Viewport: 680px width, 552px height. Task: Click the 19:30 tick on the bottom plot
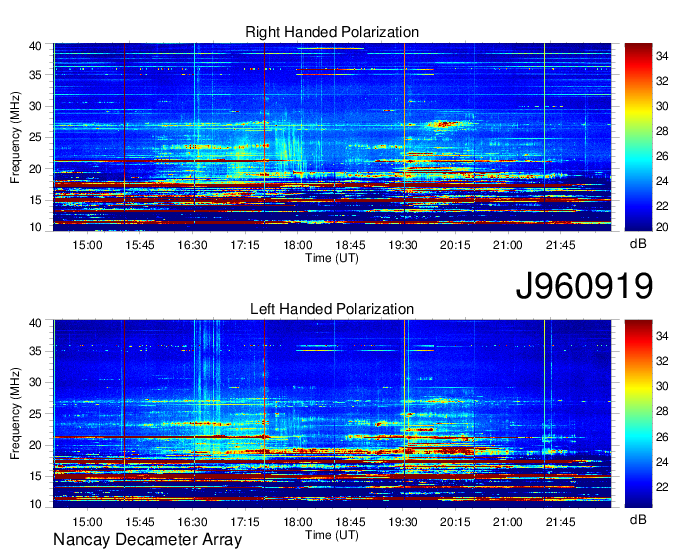pos(402,522)
